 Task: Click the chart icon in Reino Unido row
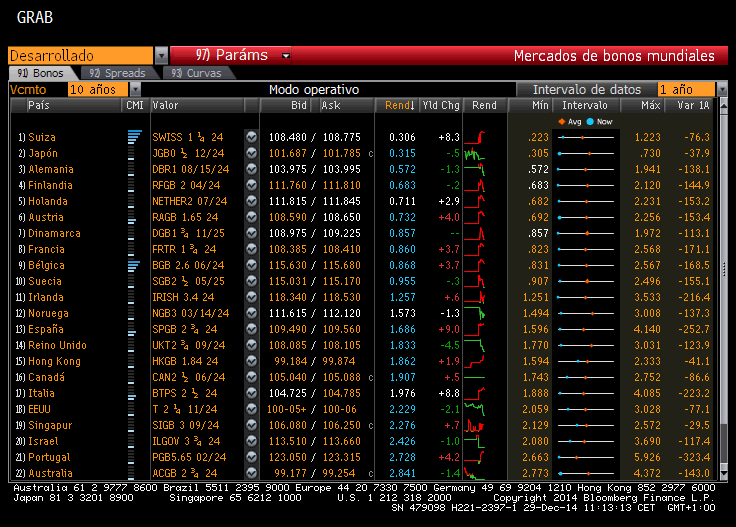252,345
